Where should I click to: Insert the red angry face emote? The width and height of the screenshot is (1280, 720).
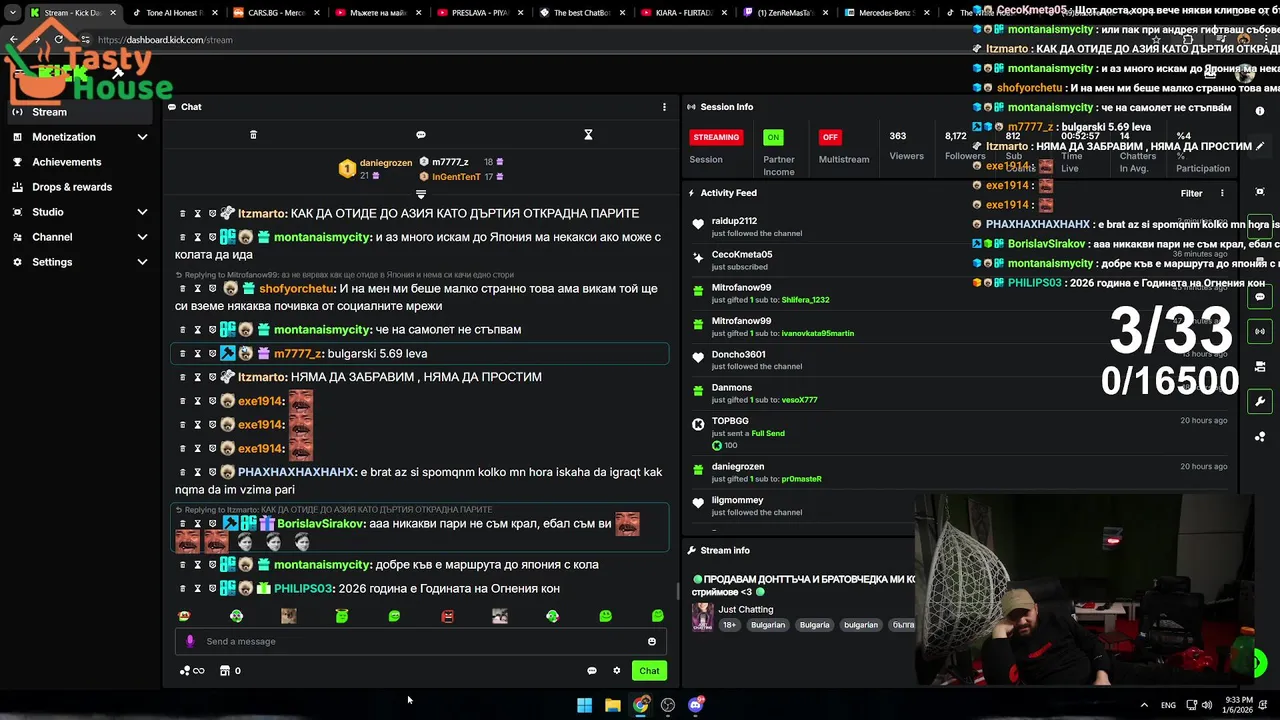click(x=447, y=616)
